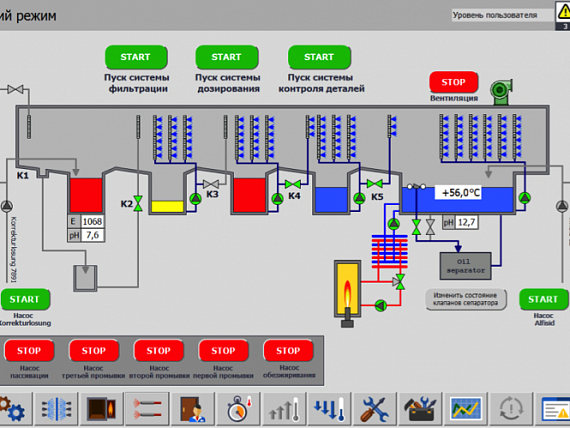Open the trend chart icon
570x428 pixels.
click(x=466, y=409)
